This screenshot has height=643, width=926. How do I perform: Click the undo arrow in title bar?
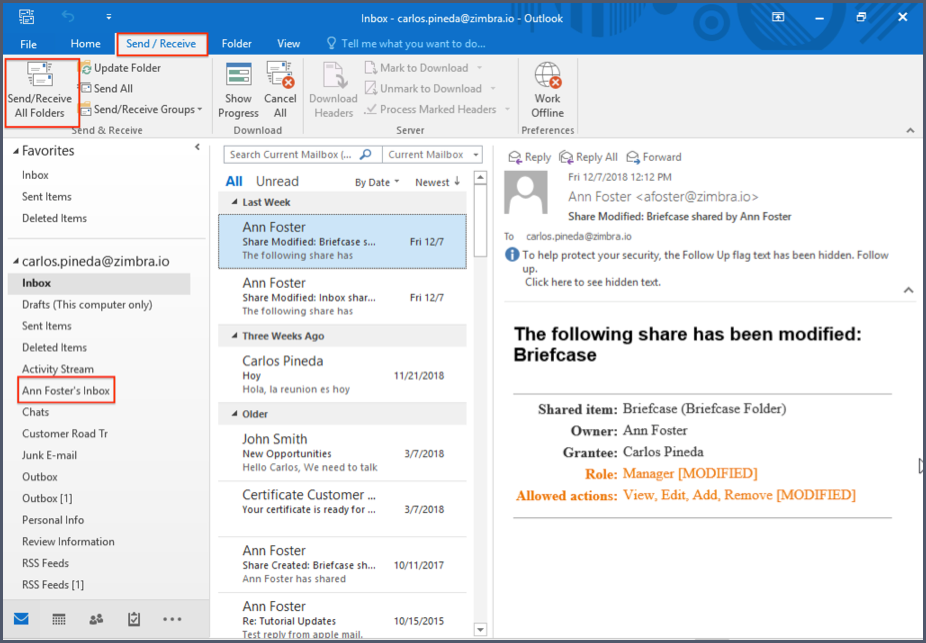click(x=67, y=17)
